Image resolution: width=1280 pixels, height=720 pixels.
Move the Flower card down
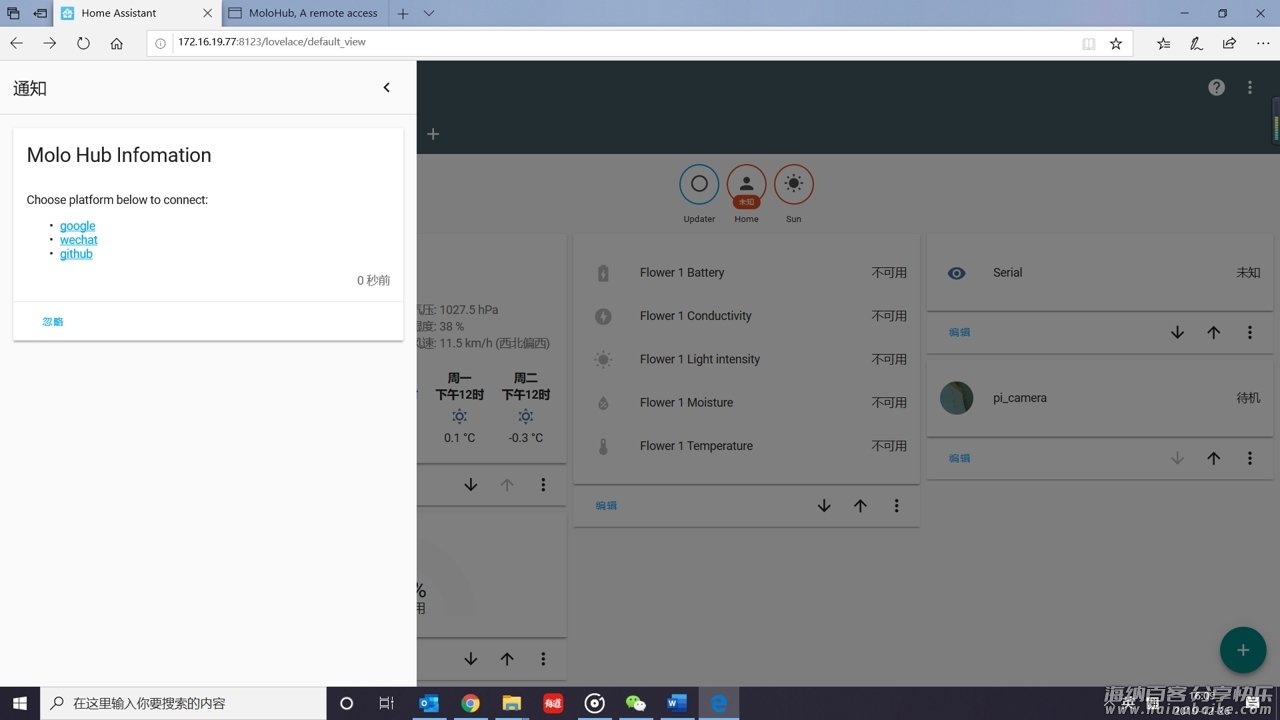[x=824, y=506]
